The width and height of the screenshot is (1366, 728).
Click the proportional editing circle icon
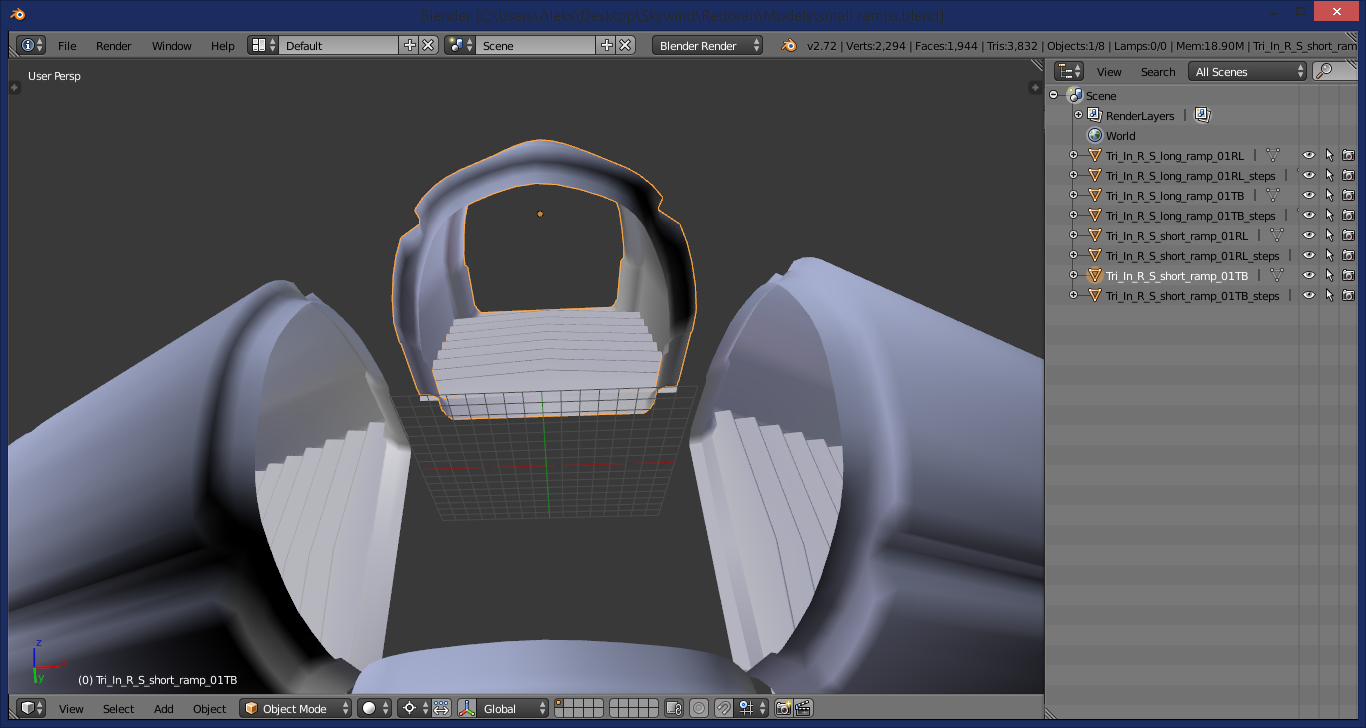click(x=699, y=708)
